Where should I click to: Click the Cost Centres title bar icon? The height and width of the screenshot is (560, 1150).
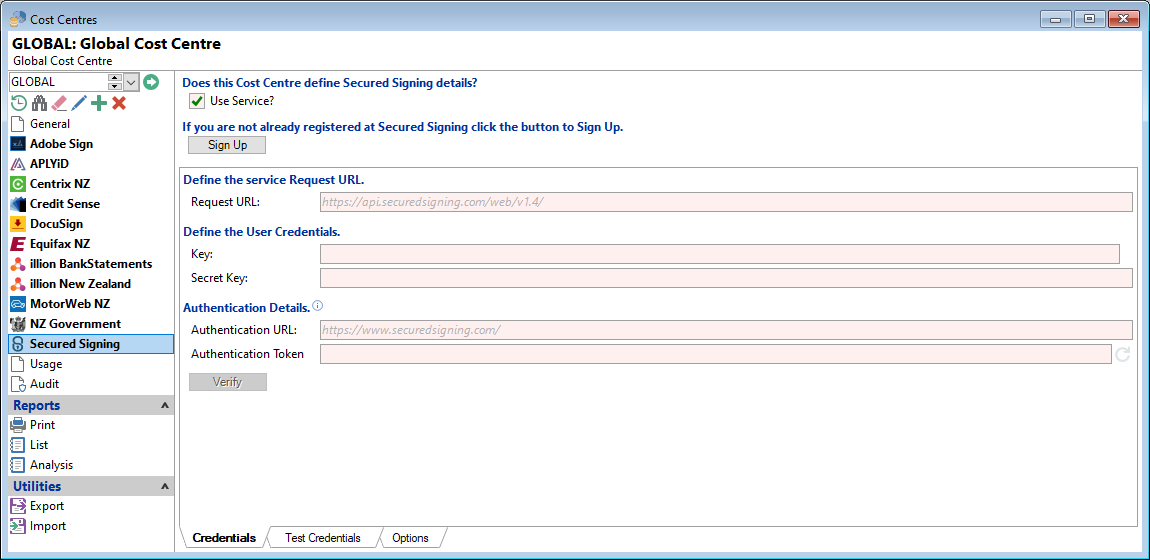click(17, 19)
